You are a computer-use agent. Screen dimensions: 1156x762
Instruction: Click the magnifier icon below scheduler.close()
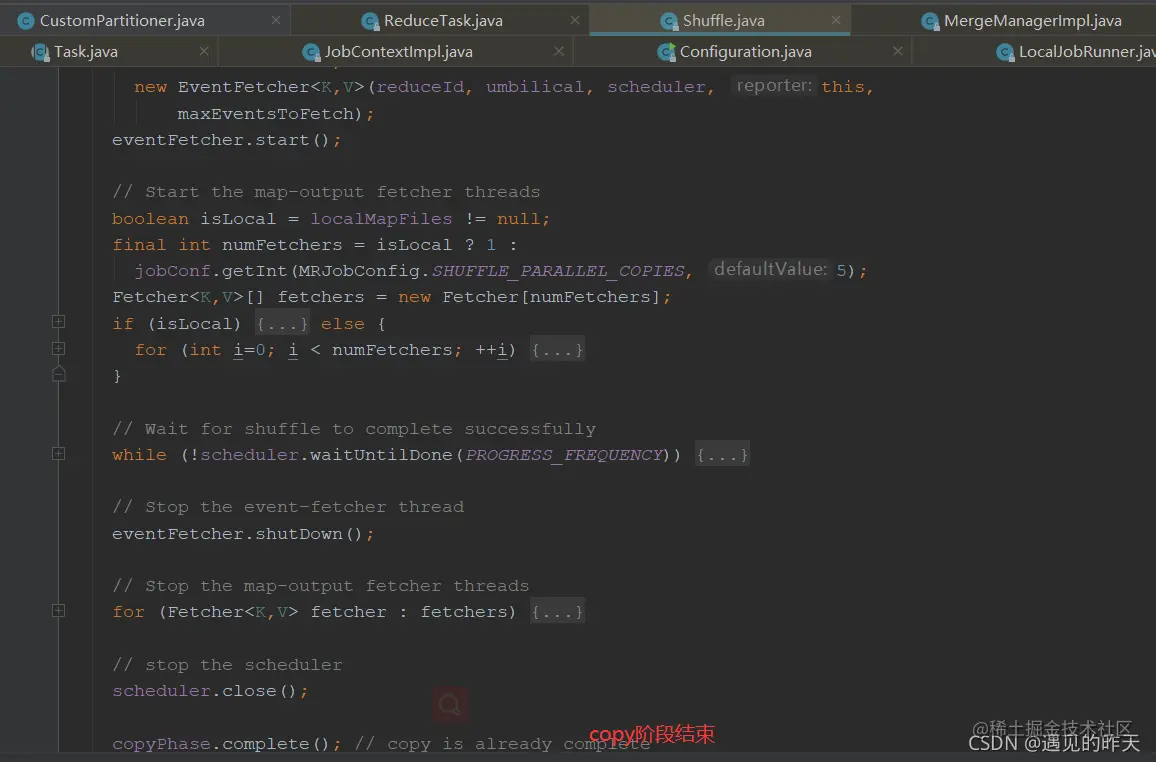coord(450,705)
